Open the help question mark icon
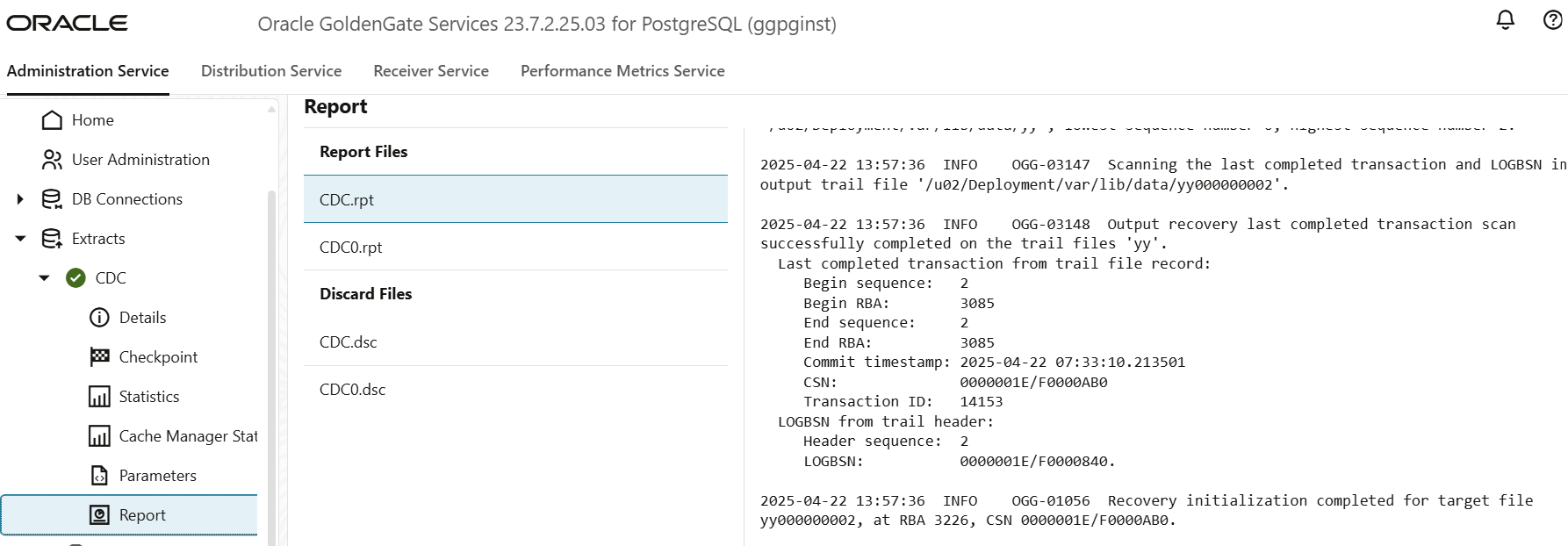1568x546 pixels. [1552, 20]
